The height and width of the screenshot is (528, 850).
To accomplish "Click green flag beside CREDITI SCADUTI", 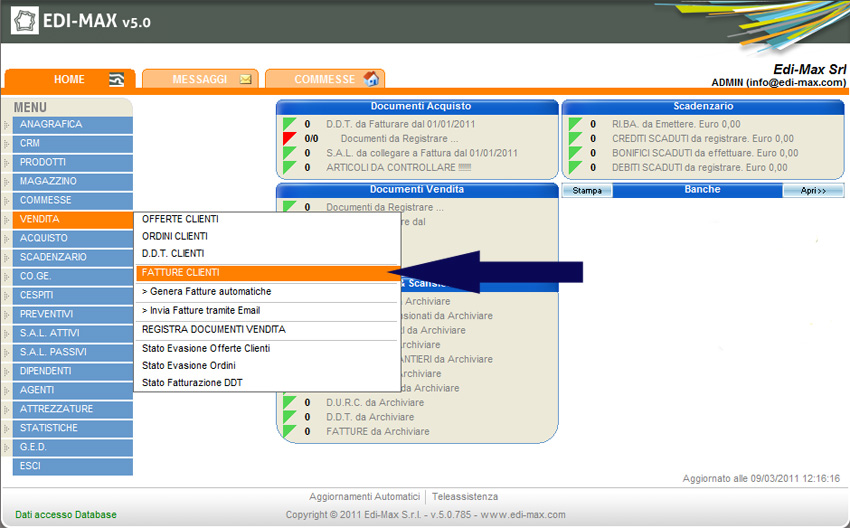I will coord(575,139).
